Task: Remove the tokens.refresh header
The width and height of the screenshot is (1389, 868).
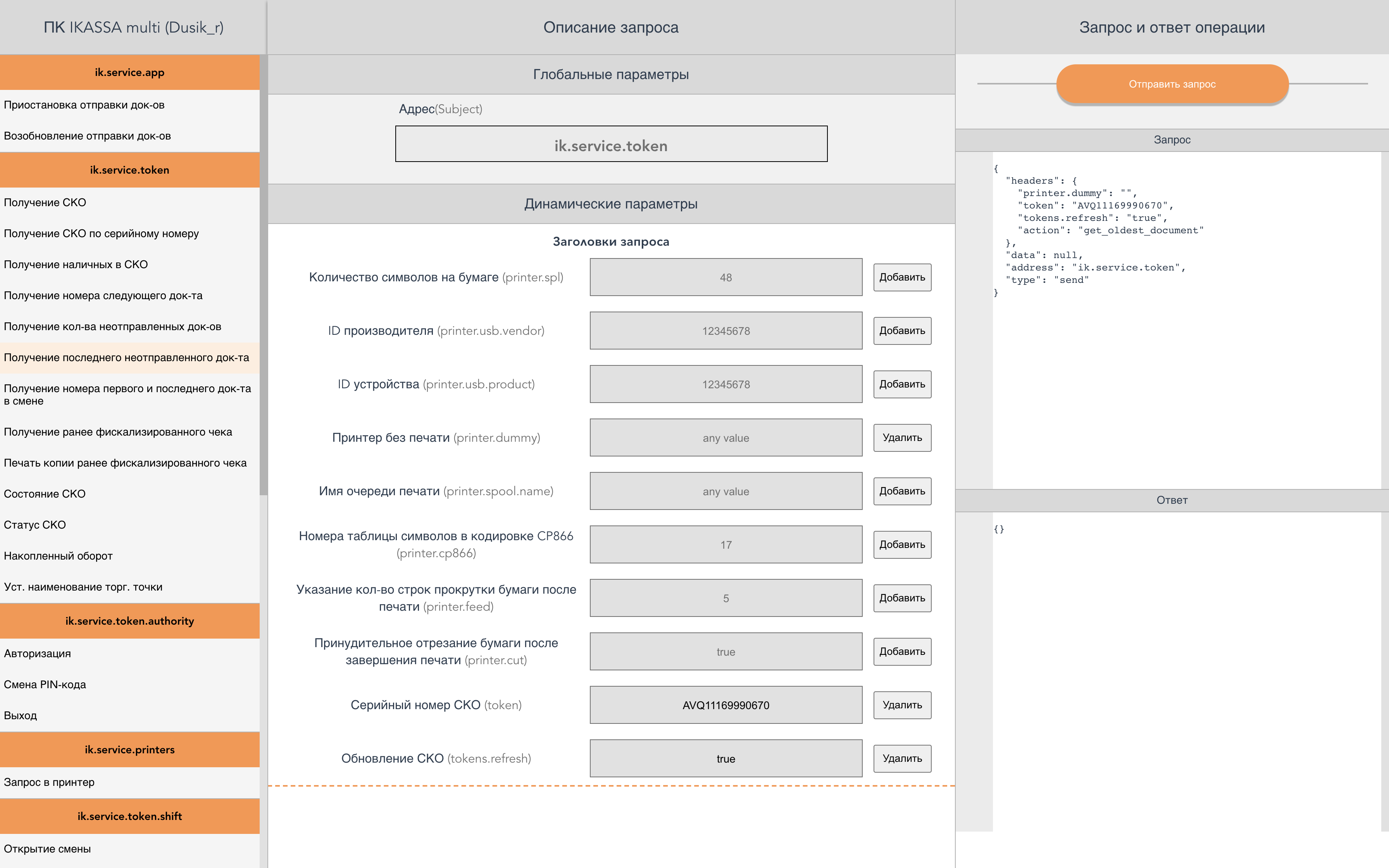Action: coord(902,758)
